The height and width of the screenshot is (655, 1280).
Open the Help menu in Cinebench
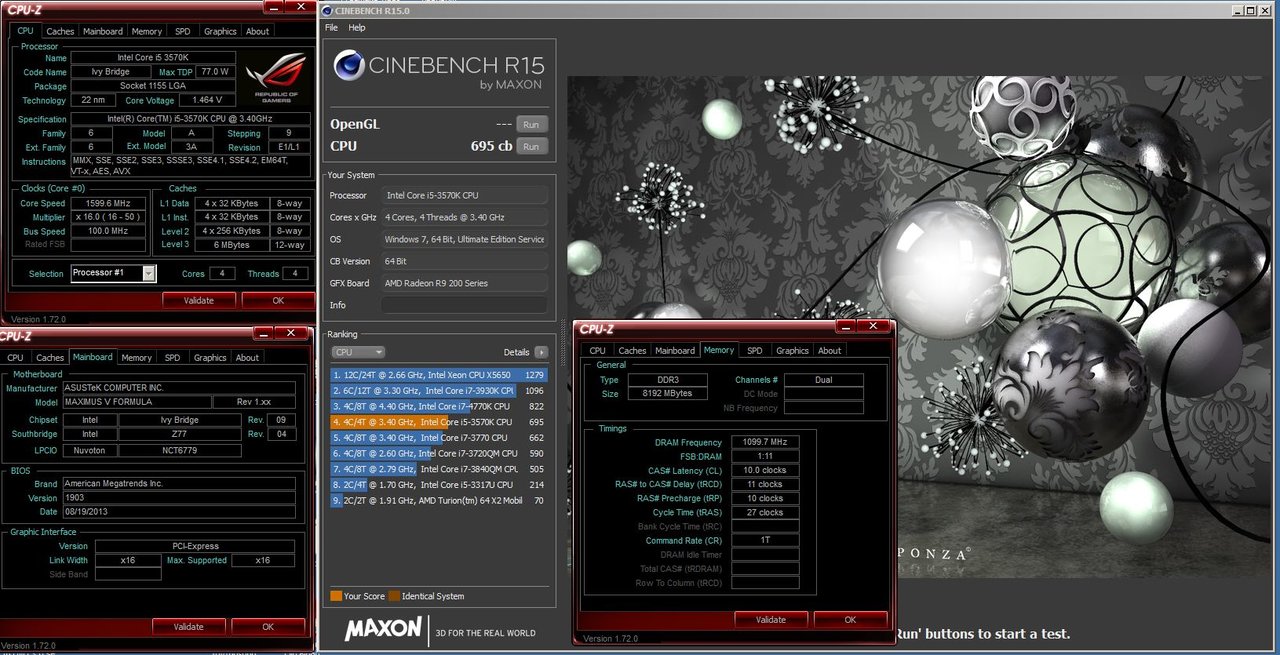[x=357, y=28]
